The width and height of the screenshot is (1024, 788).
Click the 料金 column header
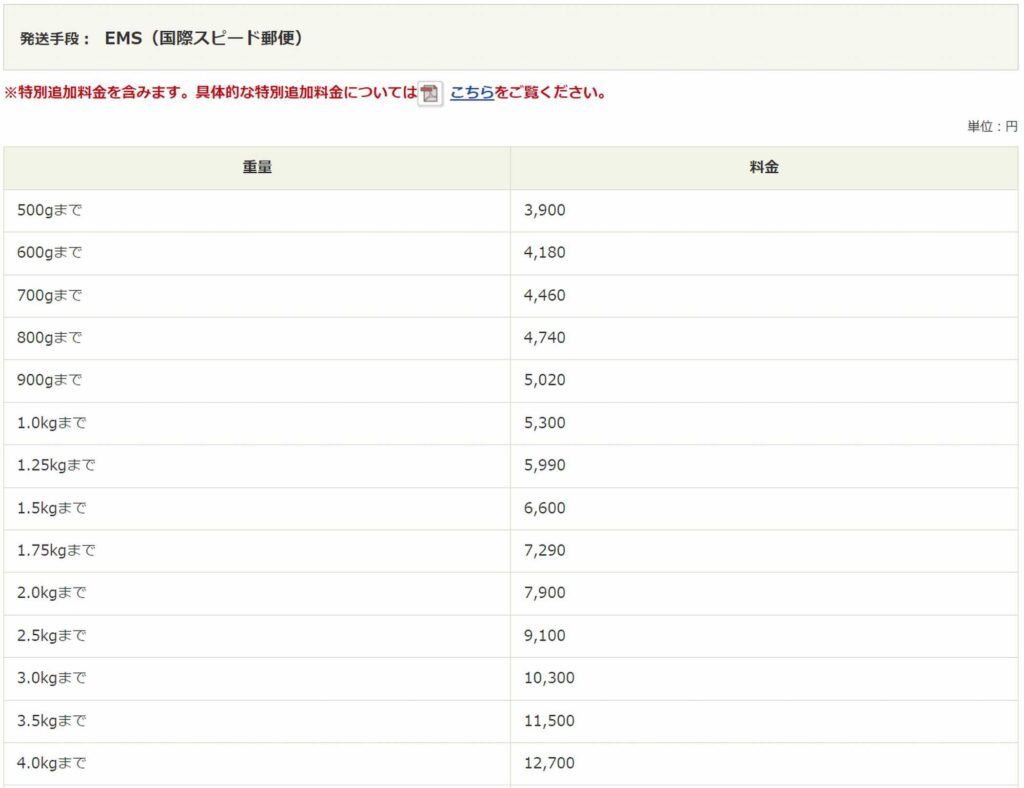[x=764, y=168]
